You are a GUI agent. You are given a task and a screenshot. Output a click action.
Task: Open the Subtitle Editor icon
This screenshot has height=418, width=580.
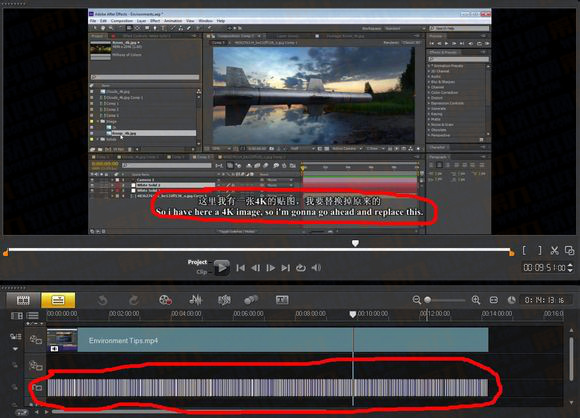282,300
